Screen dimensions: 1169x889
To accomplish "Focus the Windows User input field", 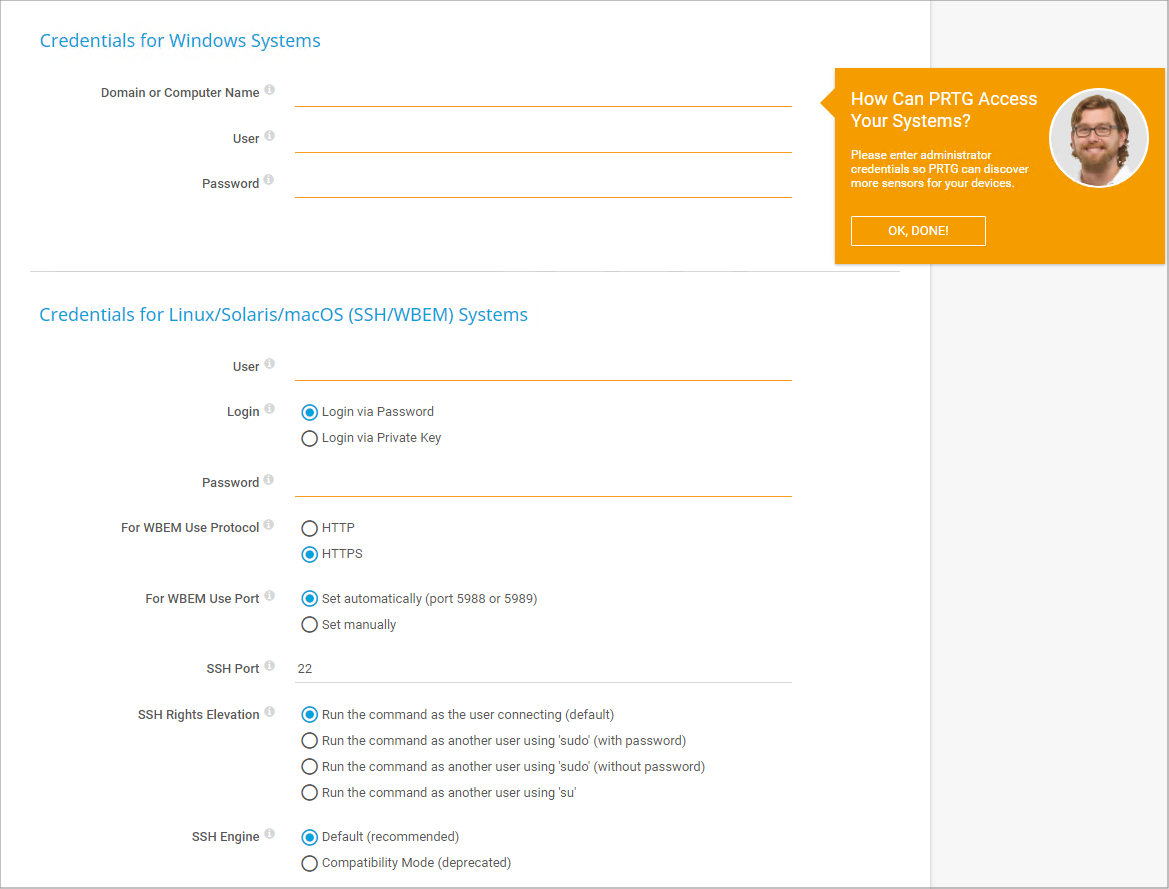I will (543, 139).
